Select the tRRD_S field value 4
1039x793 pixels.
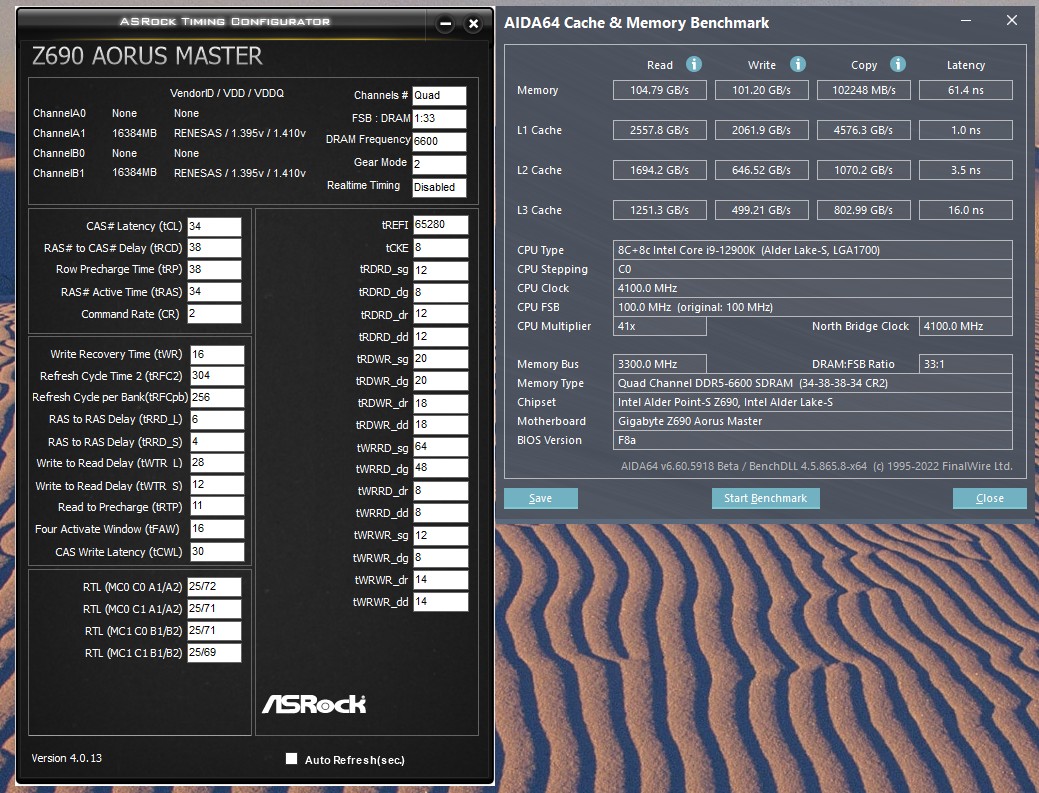217,441
